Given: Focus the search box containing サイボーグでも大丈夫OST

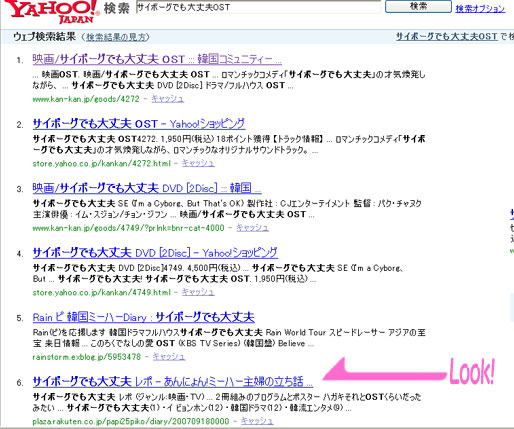Looking at the screenshot, I should [258, 7].
